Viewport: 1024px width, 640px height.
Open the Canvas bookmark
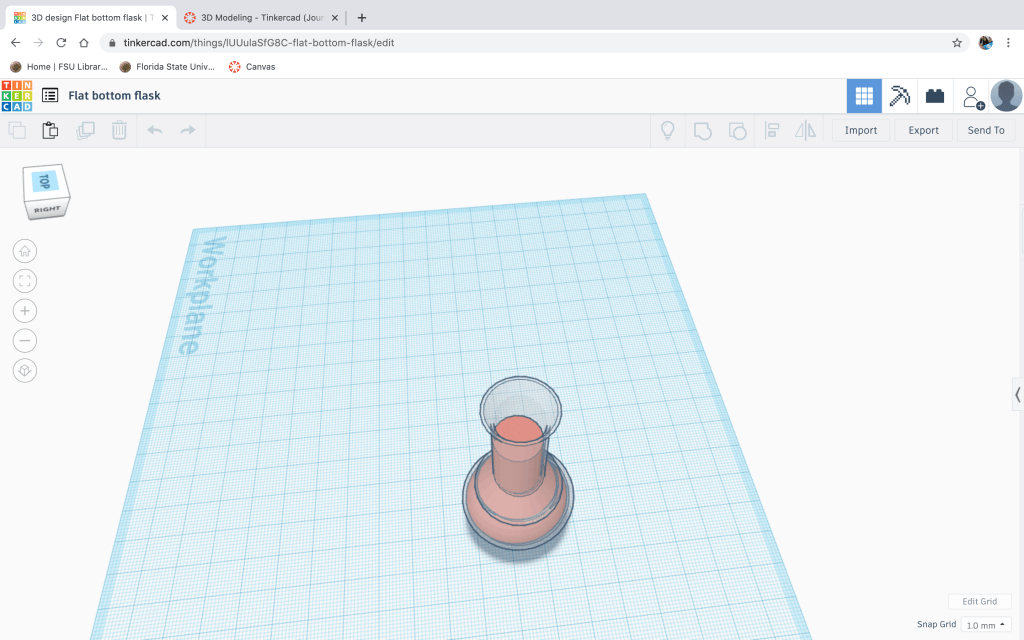click(x=252, y=67)
